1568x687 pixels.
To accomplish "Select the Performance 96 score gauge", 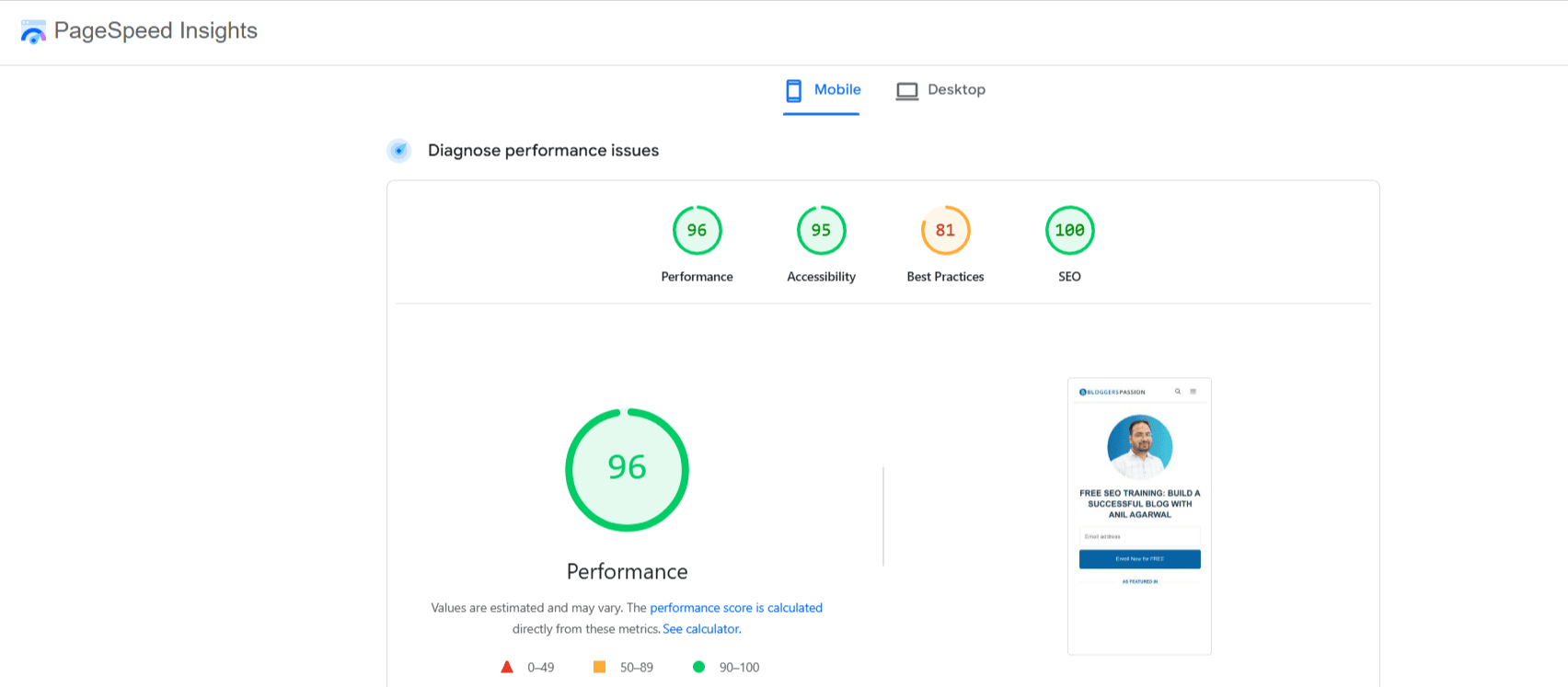I will point(697,231).
